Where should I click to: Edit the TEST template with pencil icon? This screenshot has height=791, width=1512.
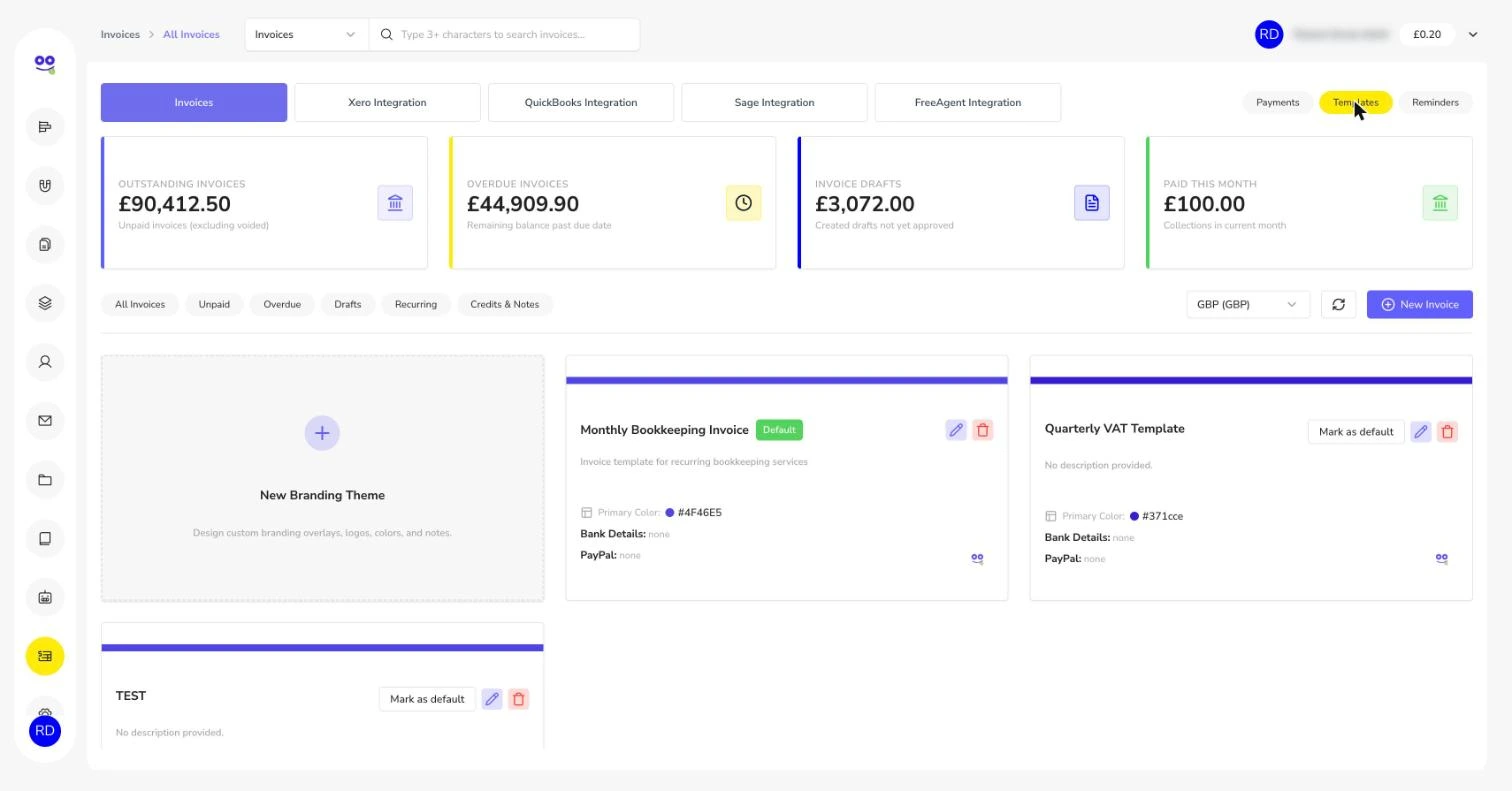(492, 699)
